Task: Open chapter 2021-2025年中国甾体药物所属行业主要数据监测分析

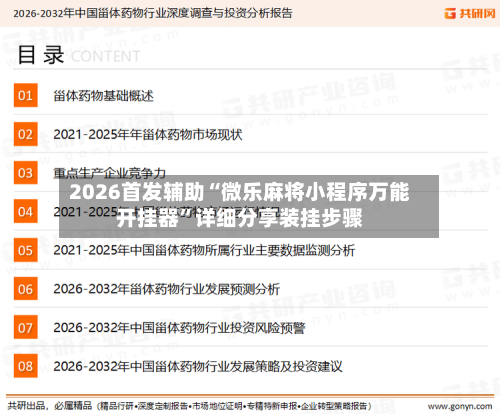Action: click(x=204, y=250)
